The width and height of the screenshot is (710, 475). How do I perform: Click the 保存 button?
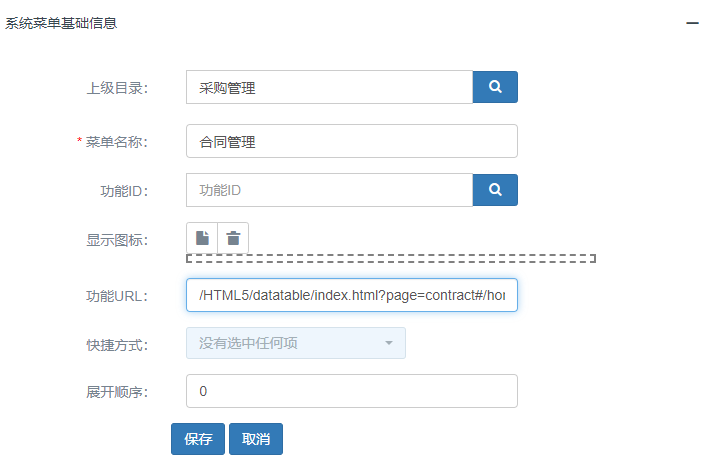(x=198, y=439)
